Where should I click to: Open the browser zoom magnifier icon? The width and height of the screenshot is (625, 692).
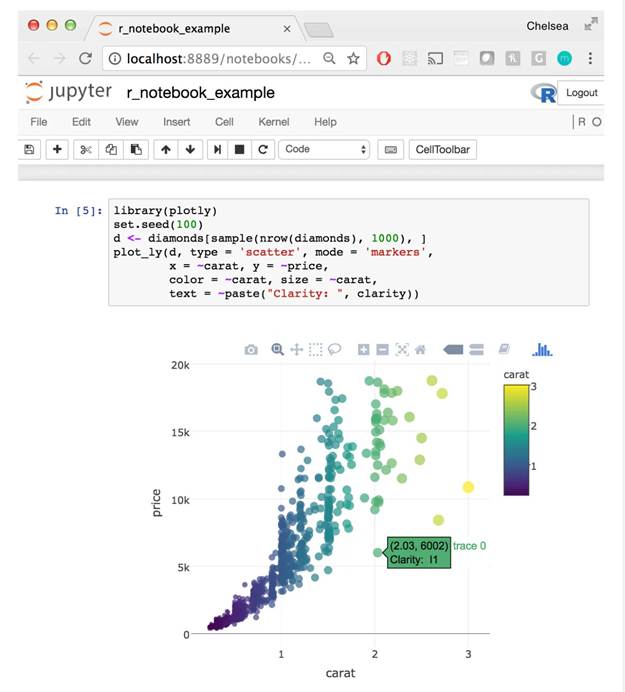pyautogui.click(x=329, y=58)
